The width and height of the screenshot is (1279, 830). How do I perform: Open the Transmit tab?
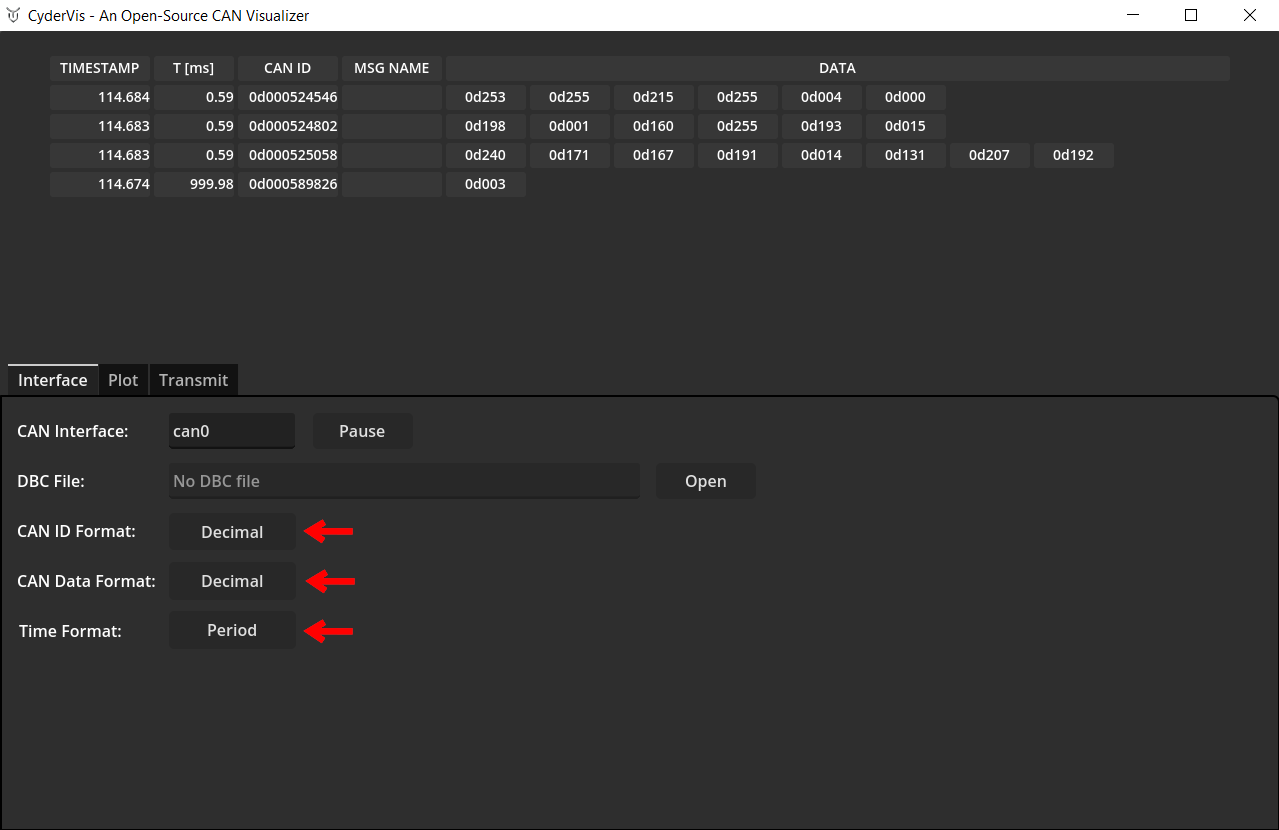(193, 380)
